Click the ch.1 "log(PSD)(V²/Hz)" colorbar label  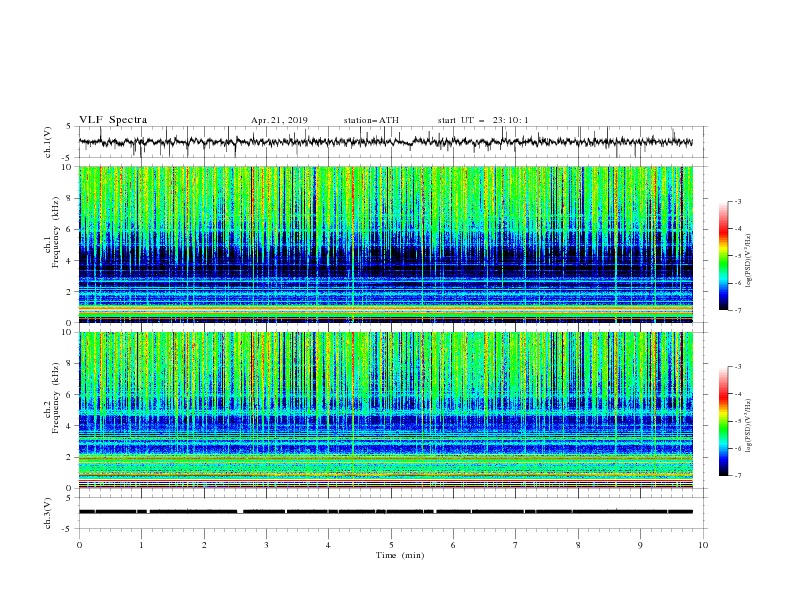(749, 261)
